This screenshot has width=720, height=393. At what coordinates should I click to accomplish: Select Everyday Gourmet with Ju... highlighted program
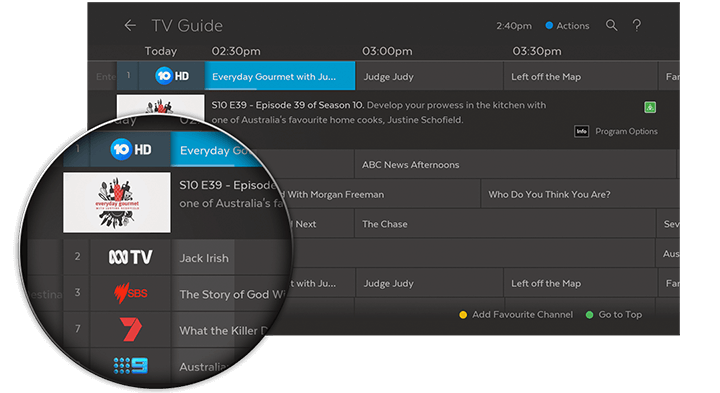[280, 76]
